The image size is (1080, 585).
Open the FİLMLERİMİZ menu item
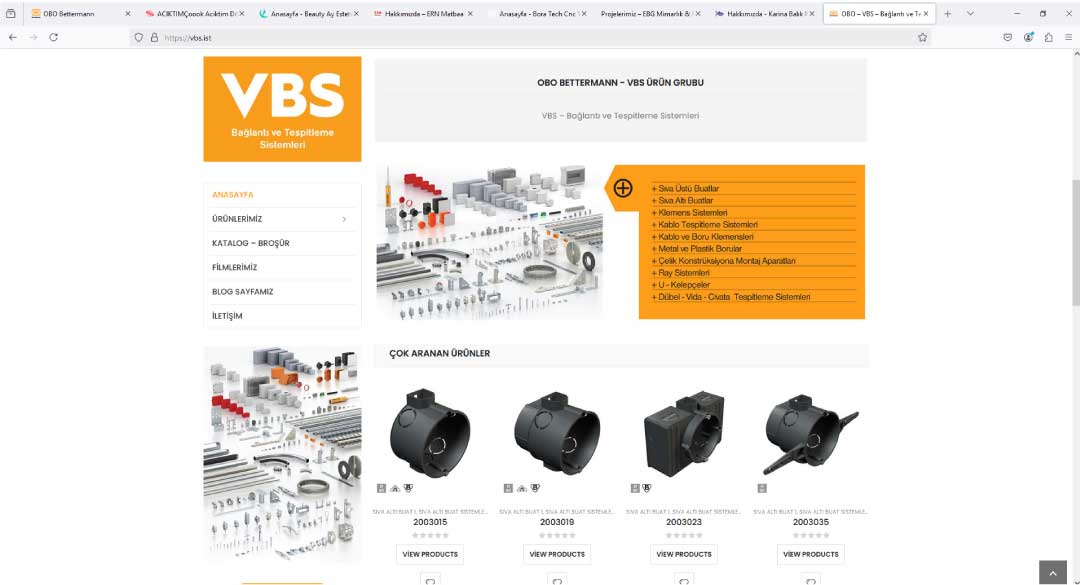click(x=234, y=267)
